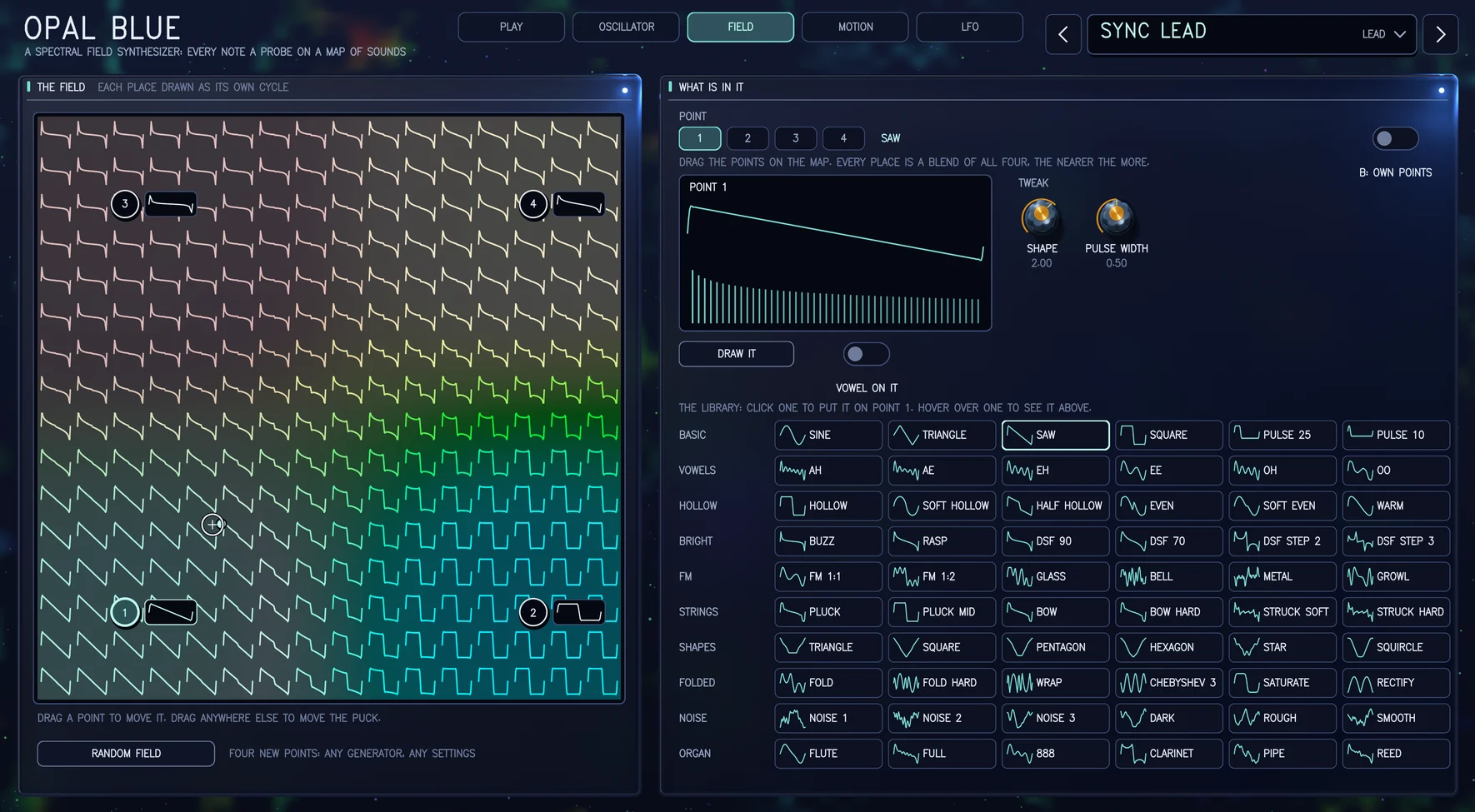Select the HALF HOLLOW waveform
The width and height of the screenshot is (1475, 812).
click(x=1056, y=506)
